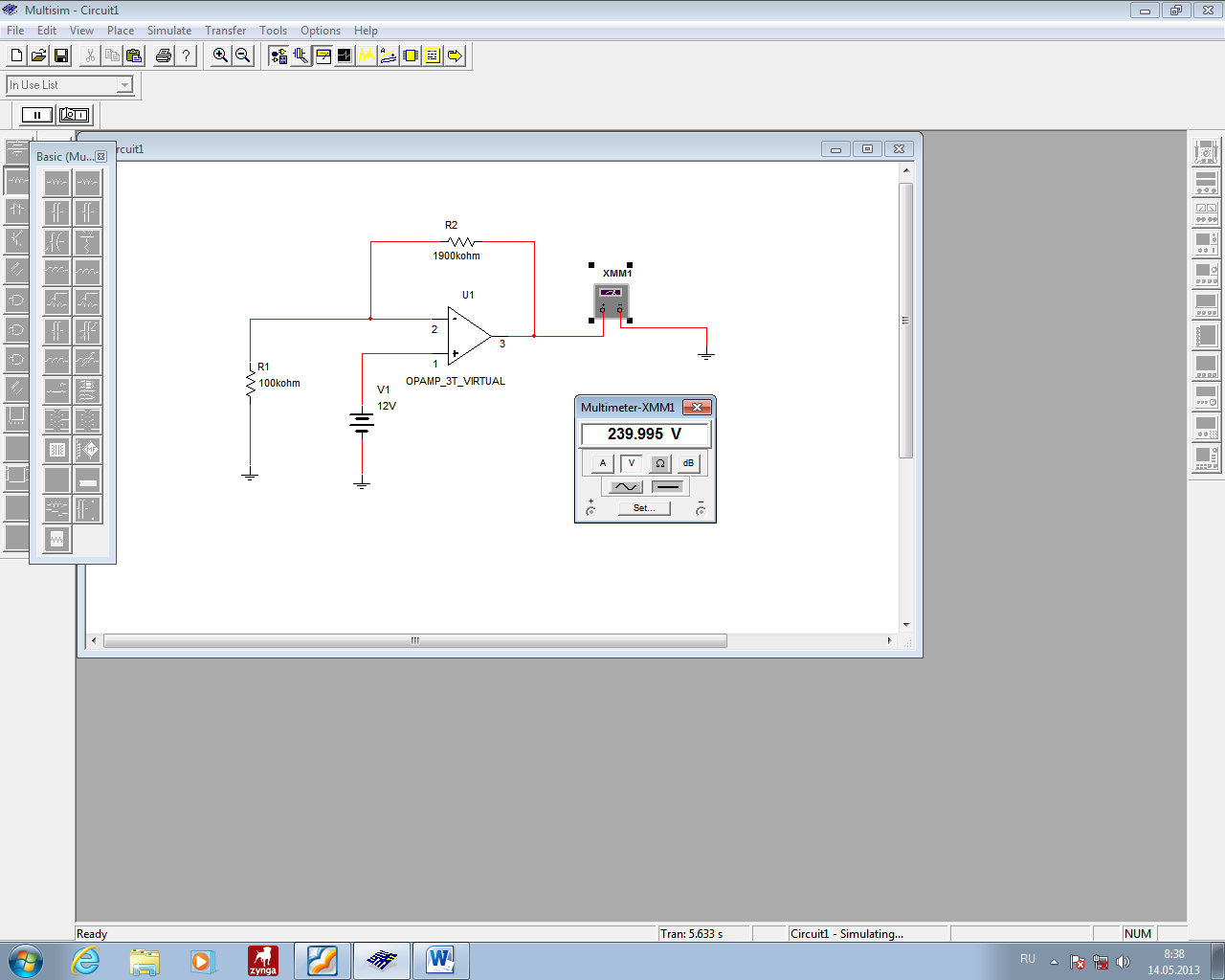The image size is (1225, 980).
Task: Zoom in on the schematic
Action: (220, 56)
